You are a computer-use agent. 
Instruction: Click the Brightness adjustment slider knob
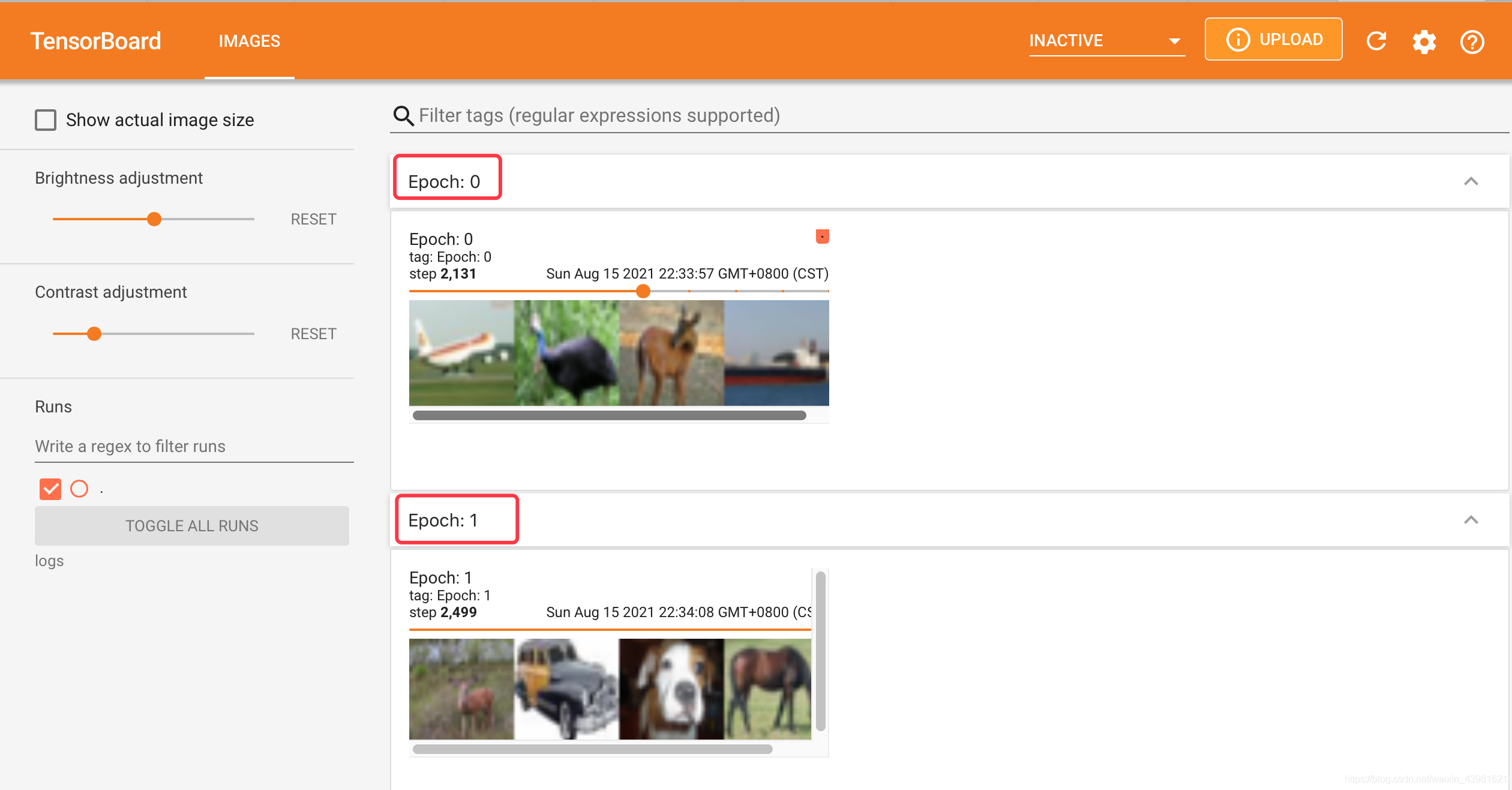[x=154, y=219]
